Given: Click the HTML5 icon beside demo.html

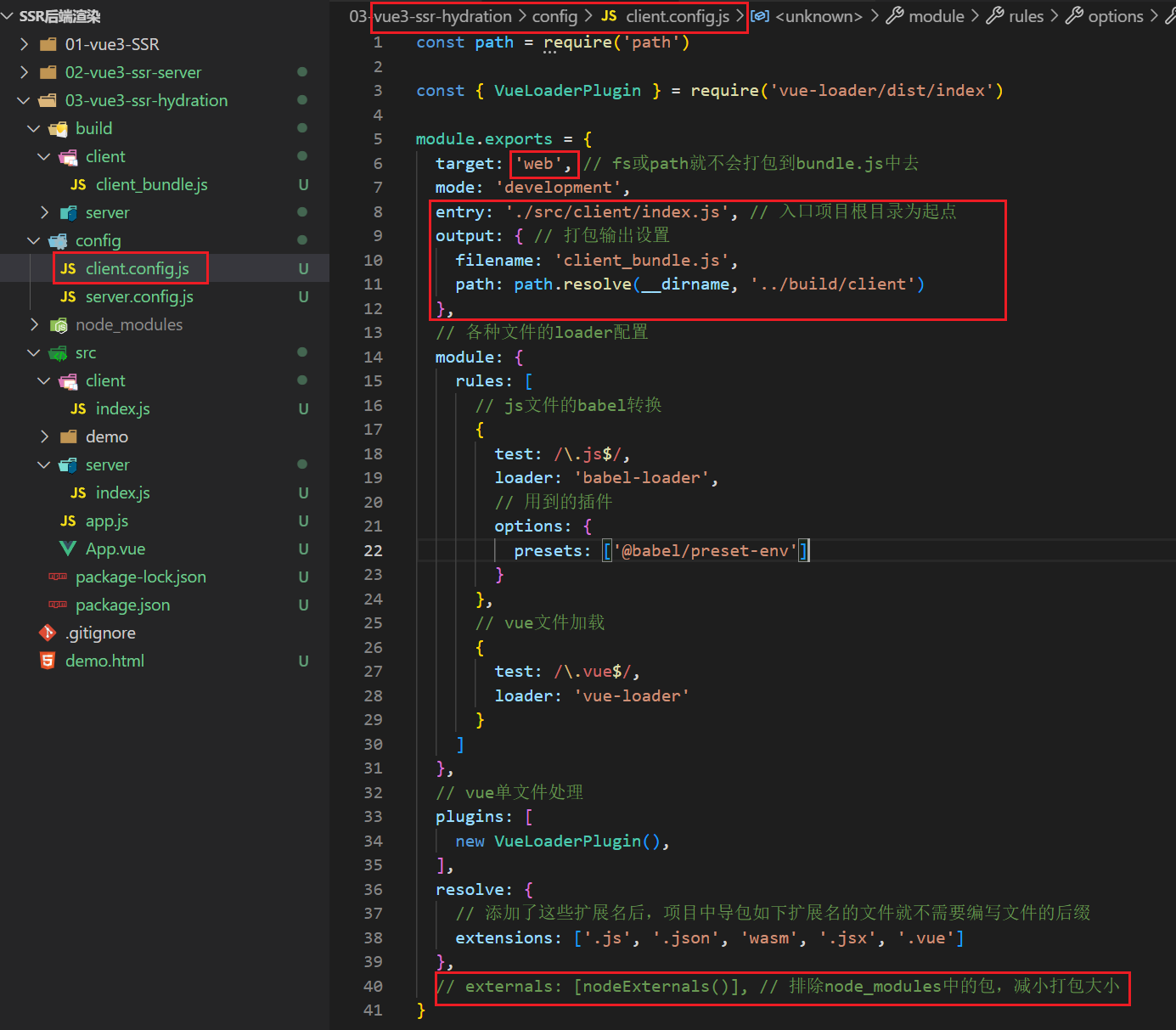Looking at the screenshot, I should tap(48, 661).
